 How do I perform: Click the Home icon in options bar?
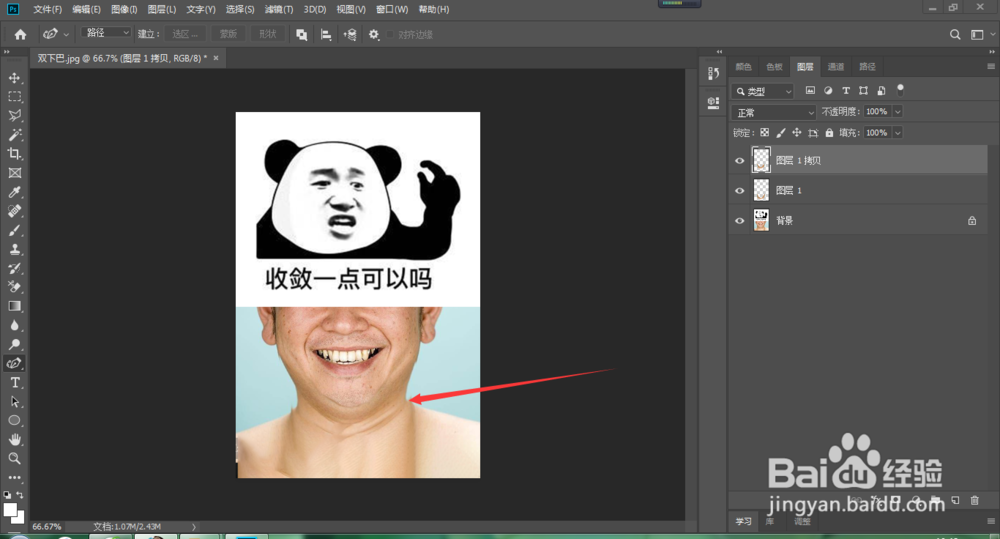[x=20, y=34]
